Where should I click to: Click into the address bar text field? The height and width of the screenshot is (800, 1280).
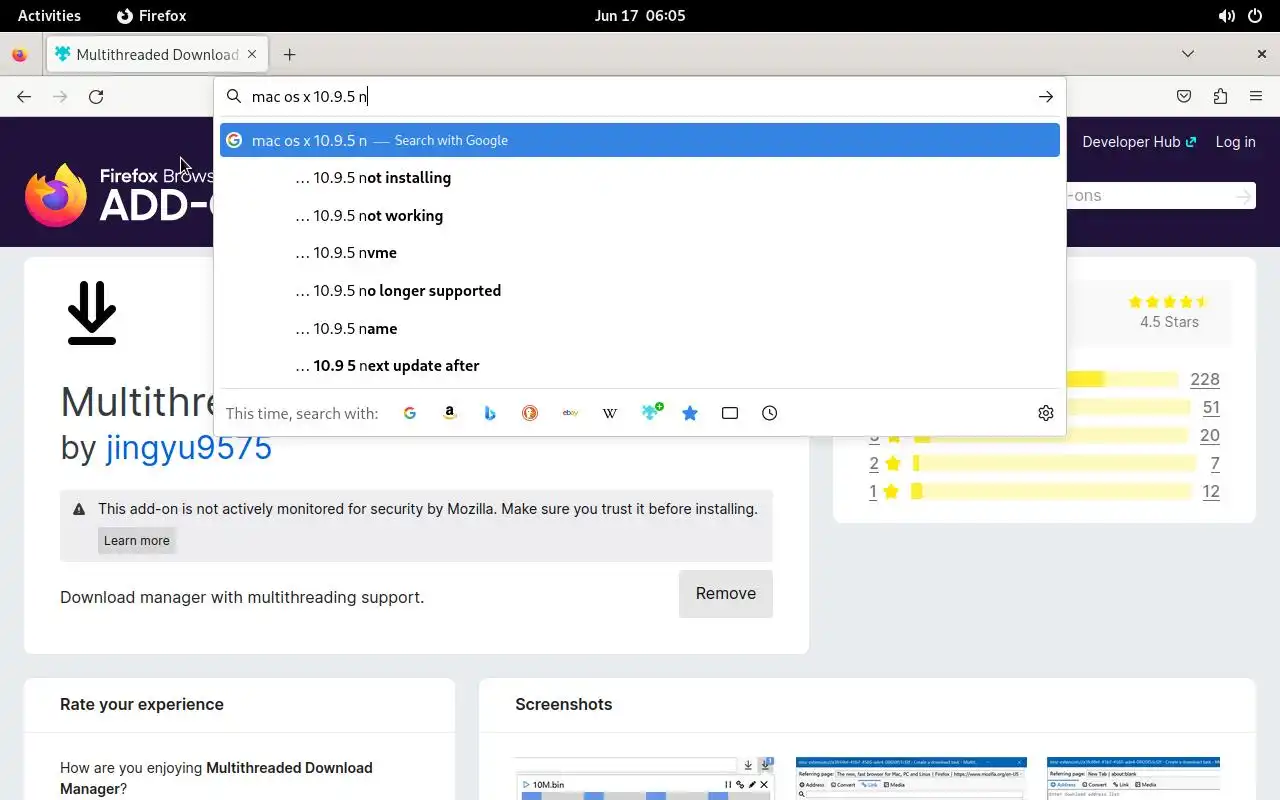(x=640, y=97)
